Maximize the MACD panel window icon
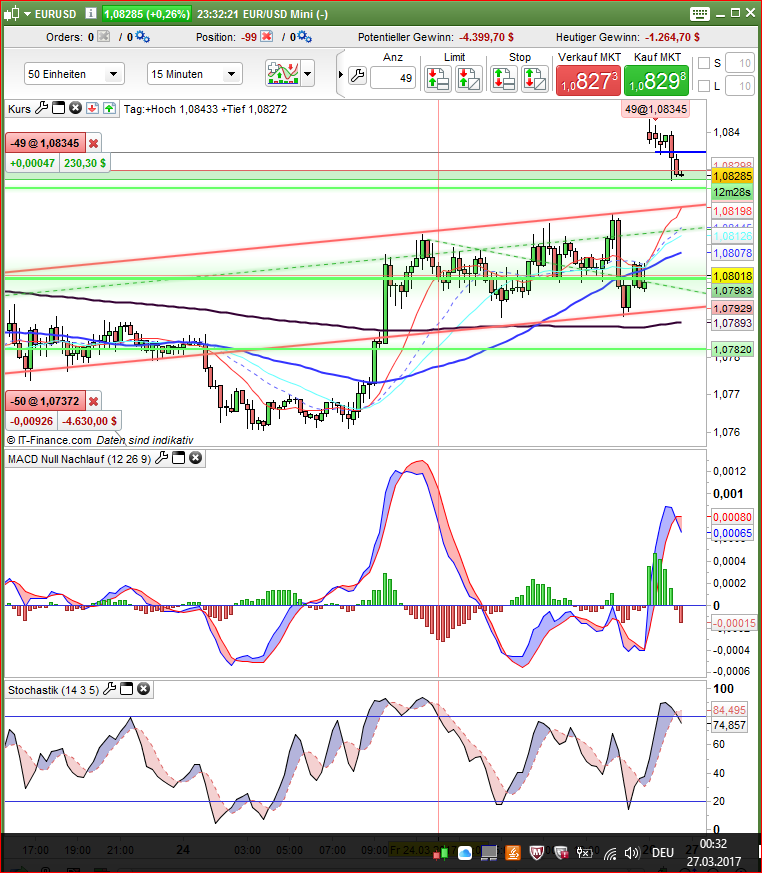Viewport: 762px width, 873px height. tap(178, 458)
